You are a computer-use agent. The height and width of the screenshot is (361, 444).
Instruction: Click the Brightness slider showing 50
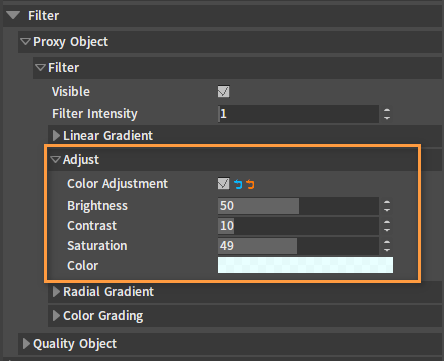click(x=298, y=206)
